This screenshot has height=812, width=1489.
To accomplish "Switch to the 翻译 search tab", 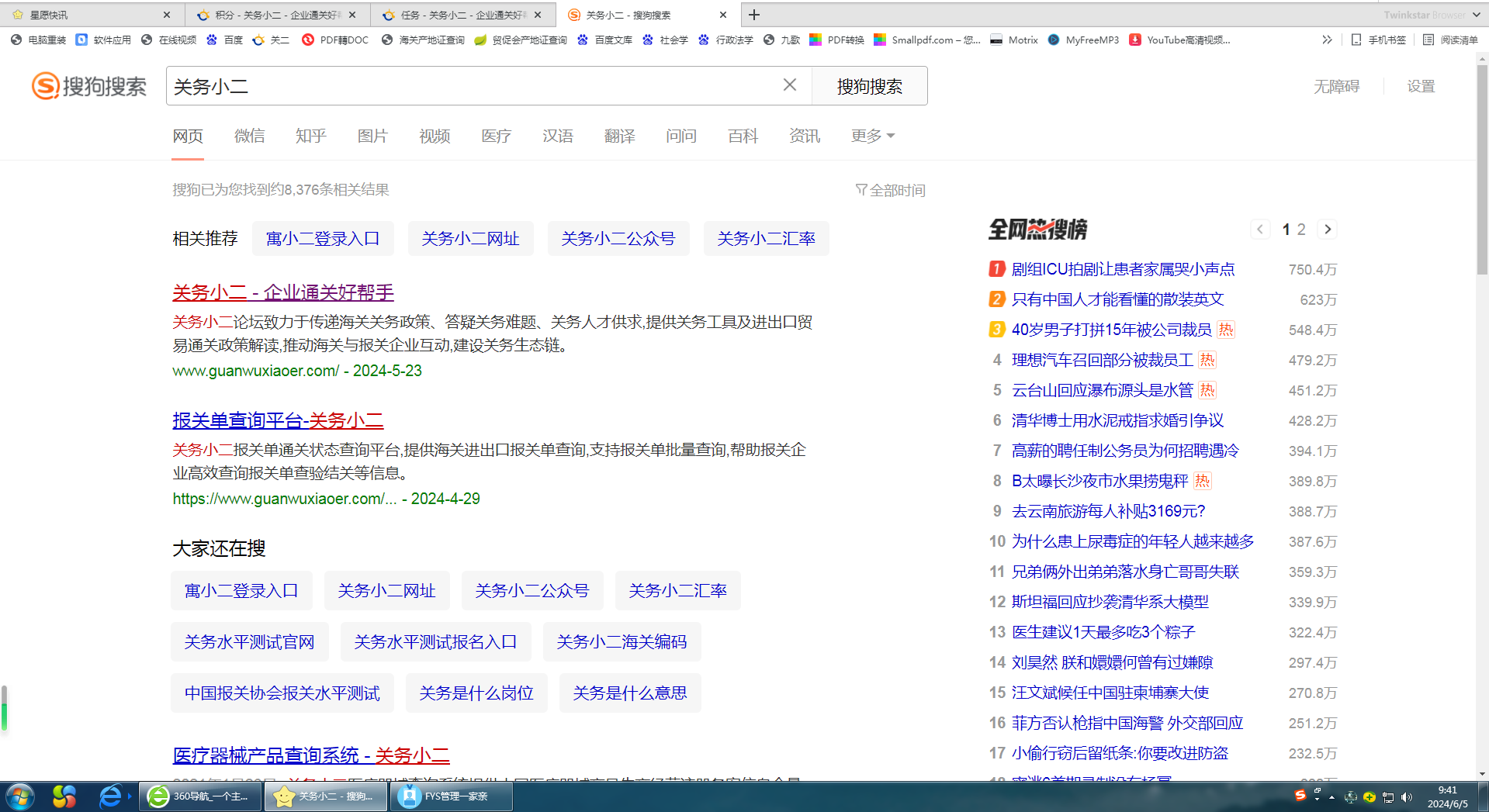I will (x=619, y=136).
